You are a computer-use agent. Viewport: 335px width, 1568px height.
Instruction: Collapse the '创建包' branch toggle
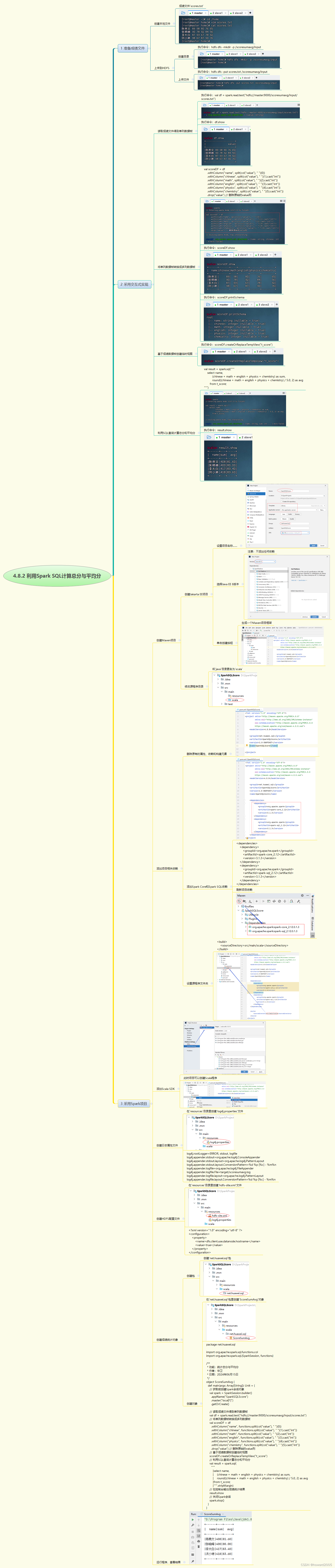(199, 1276)
